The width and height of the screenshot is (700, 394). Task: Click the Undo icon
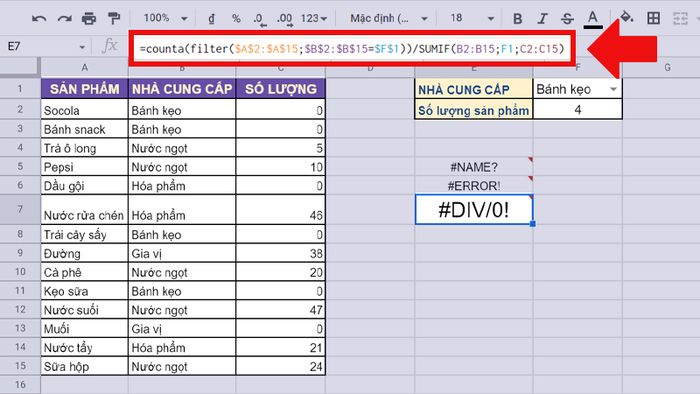(x=39, y=18)
